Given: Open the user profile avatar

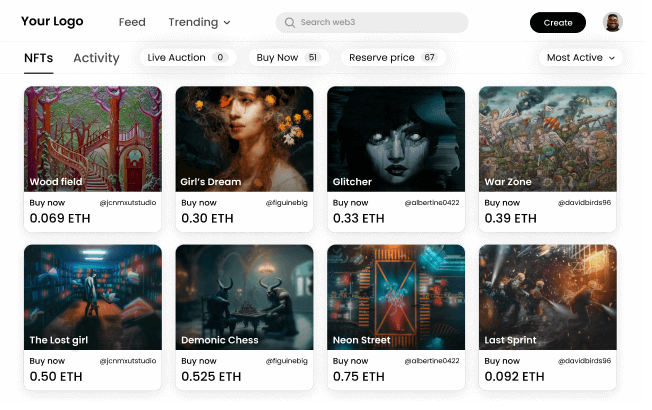Looking at the screenshot, I should (x=612, y=22).
